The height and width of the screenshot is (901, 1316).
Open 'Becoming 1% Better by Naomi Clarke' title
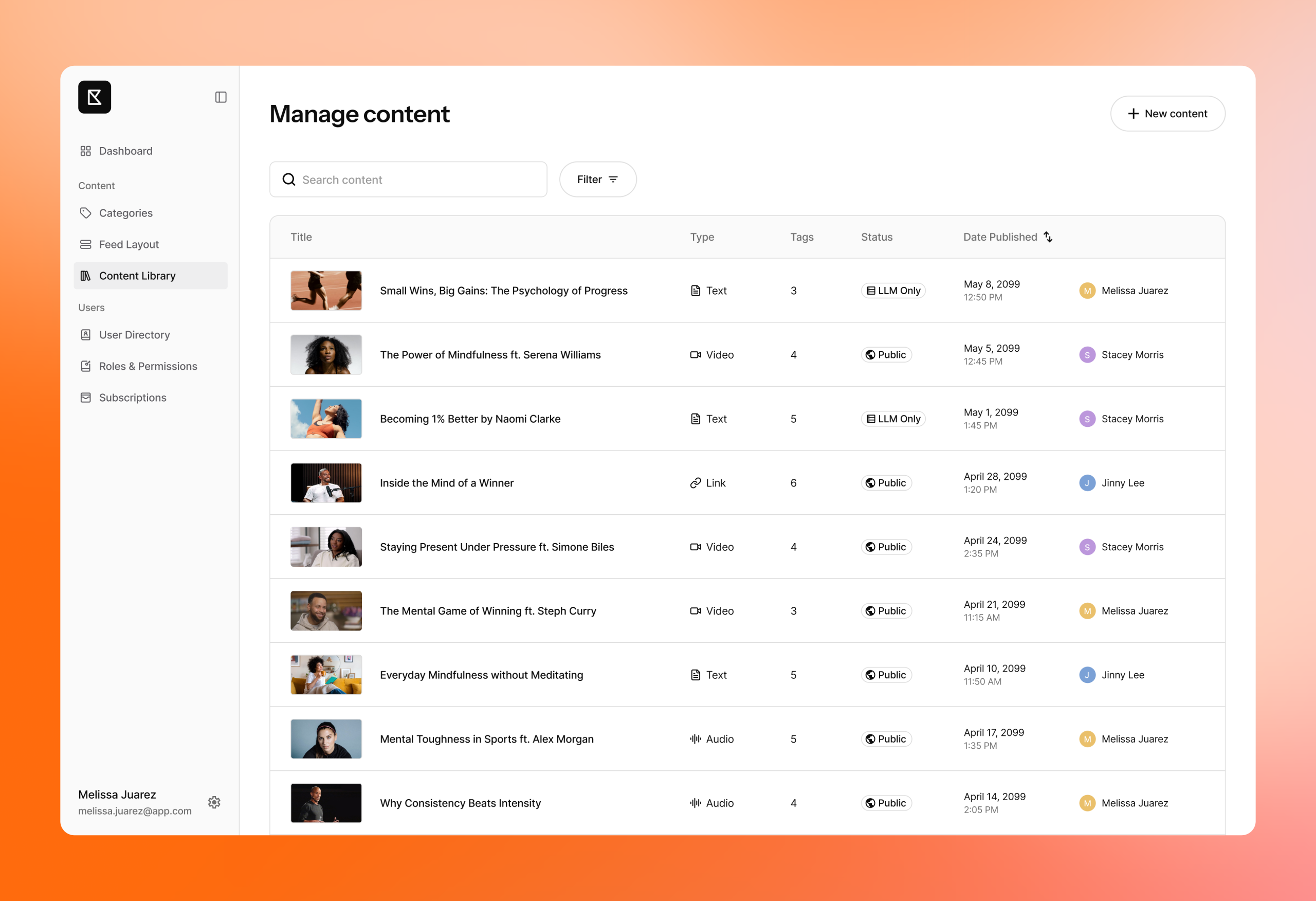coord(470,419)
